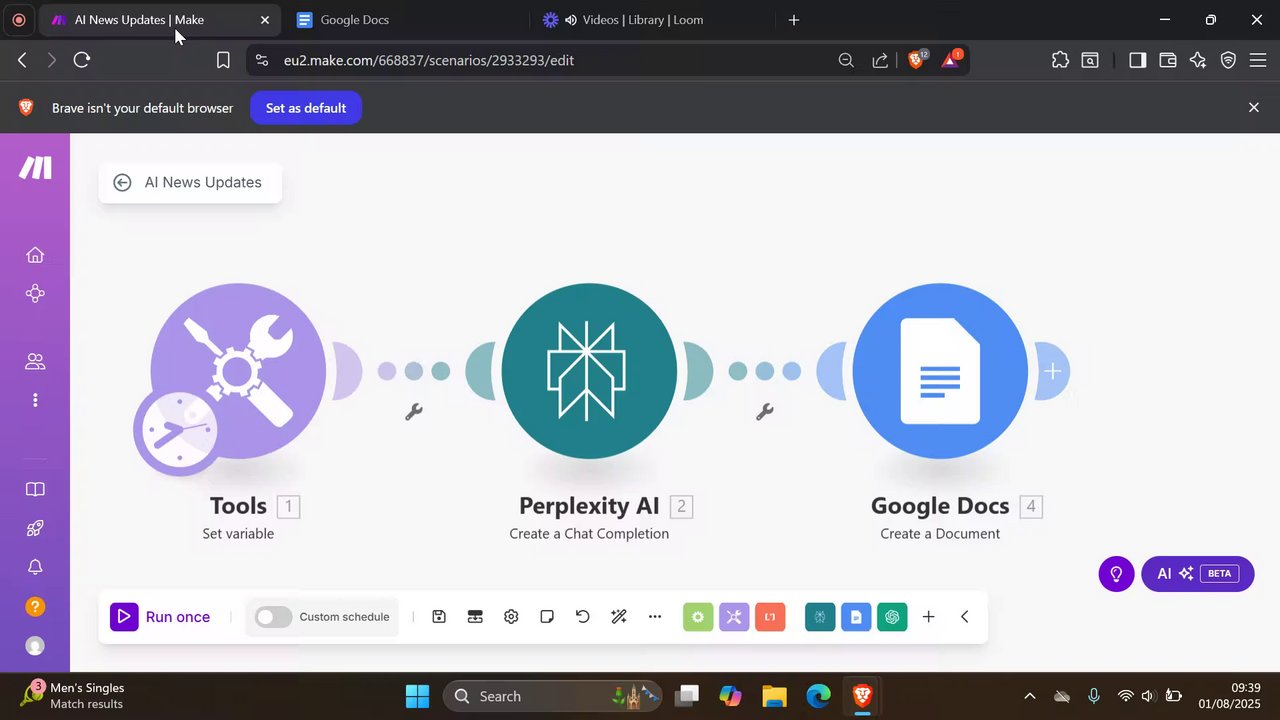The height and width of the screenshot is (720, 1280).
Task: Open the browser hamburger main menu
Action: click(x=1258, y=60)
